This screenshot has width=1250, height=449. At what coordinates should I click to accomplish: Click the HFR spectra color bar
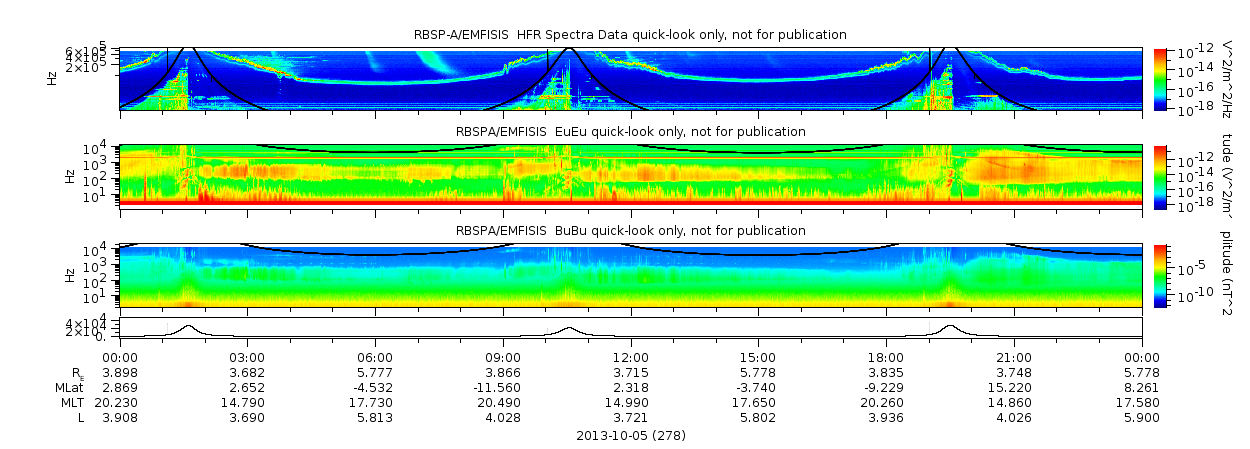click(x=1160, y=78)
